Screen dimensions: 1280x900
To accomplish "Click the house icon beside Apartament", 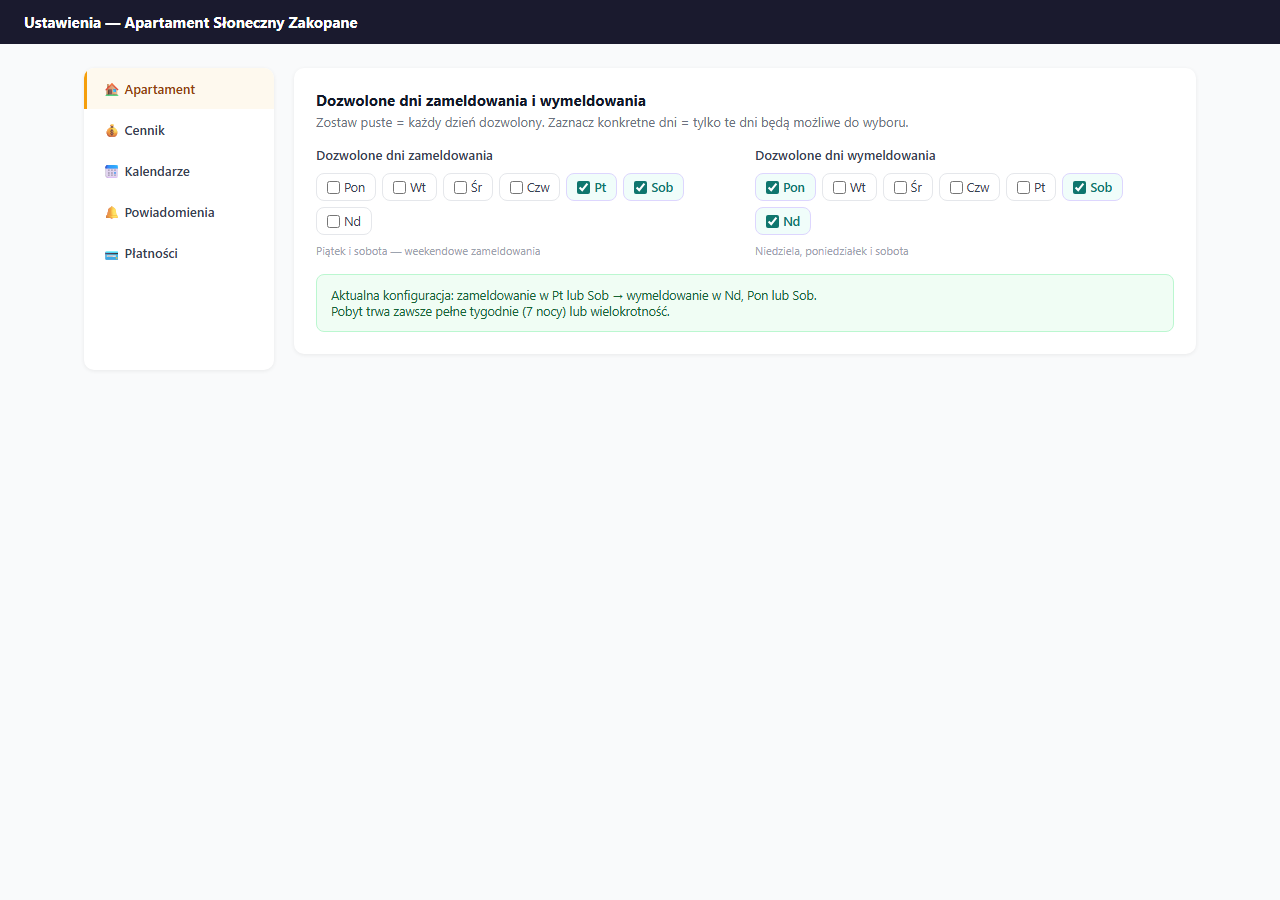I will coord(111,89).
